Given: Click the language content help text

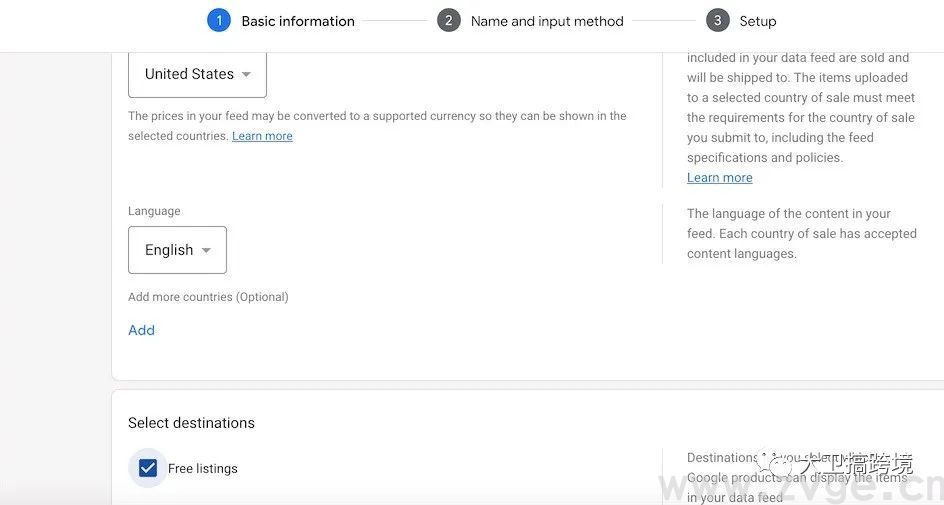Looking at the screenshot, I should coord(801,233).
